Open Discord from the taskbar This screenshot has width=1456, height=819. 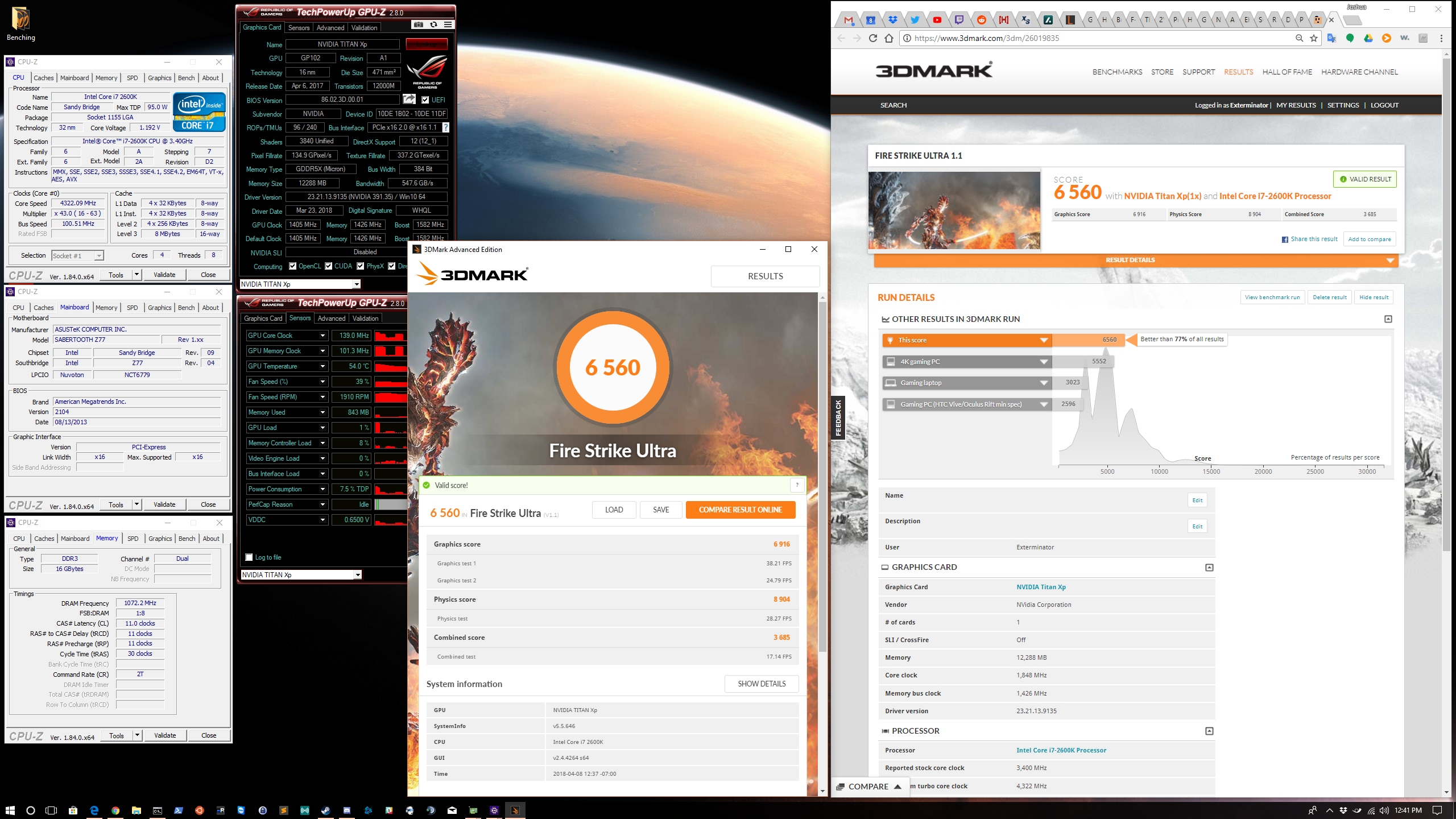click(x=347, y=810)
